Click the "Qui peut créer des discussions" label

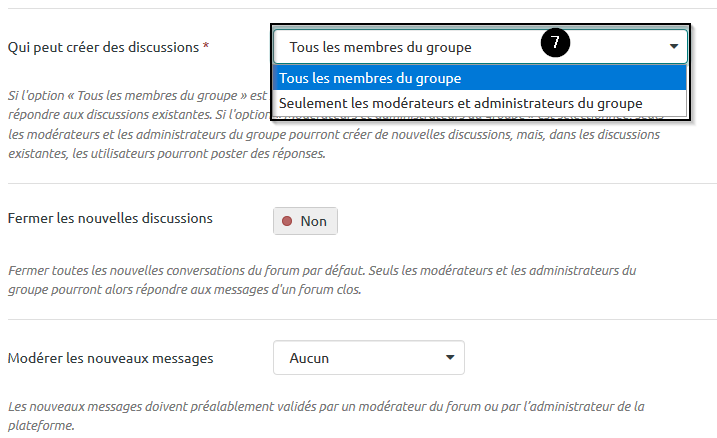click(103, 47)
